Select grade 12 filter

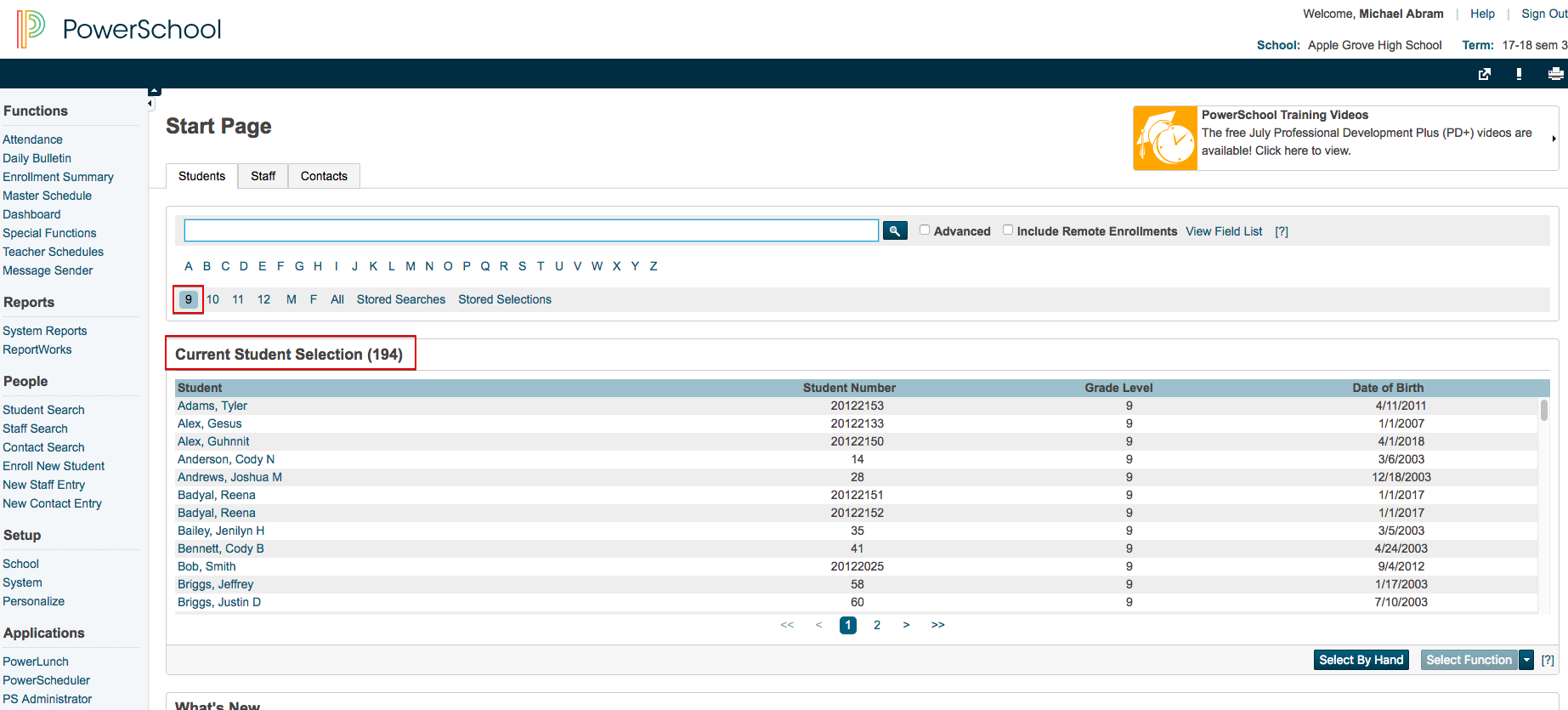coord(264,299)
